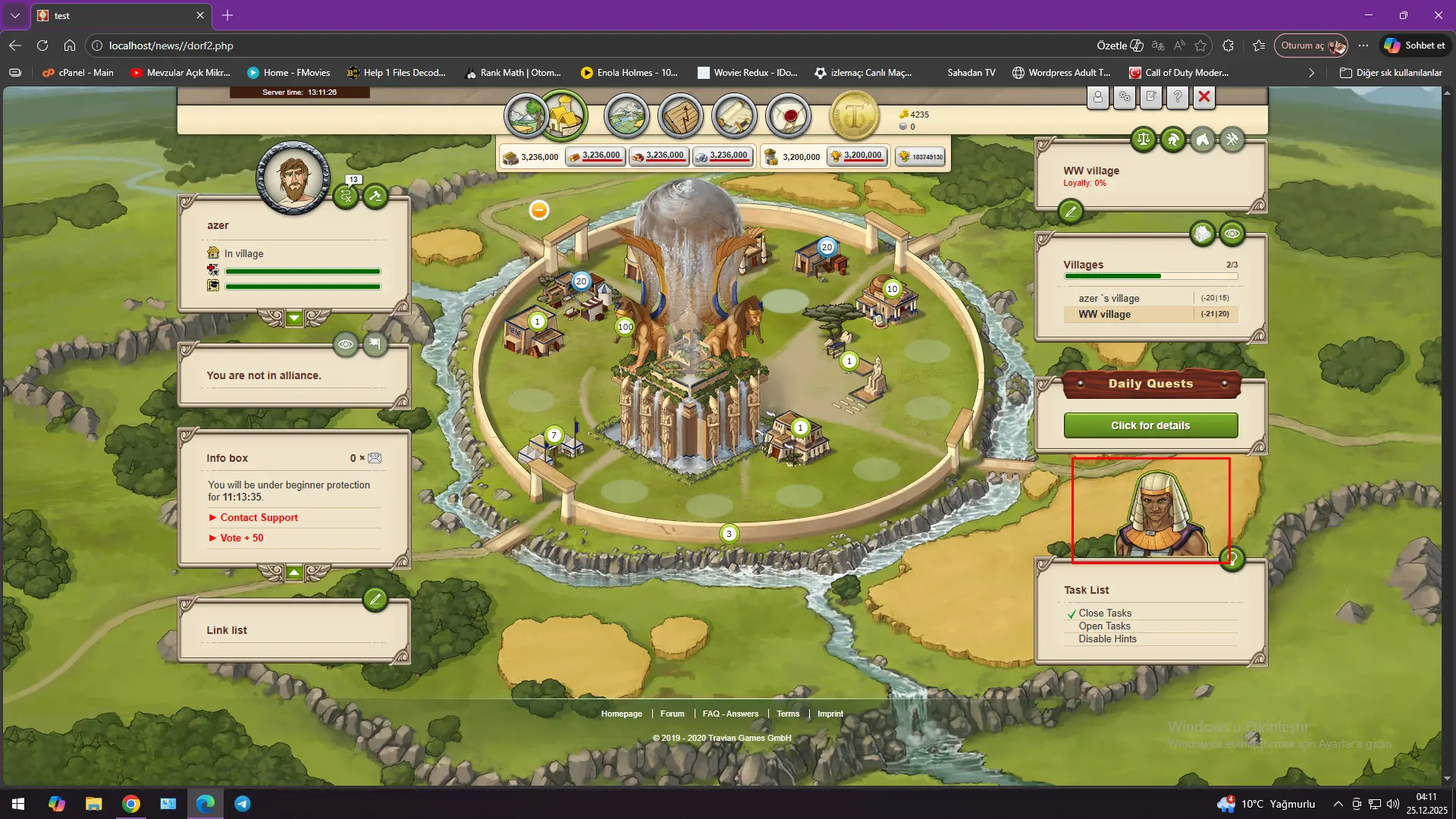Open the Imprint footer link

point(830,714)
